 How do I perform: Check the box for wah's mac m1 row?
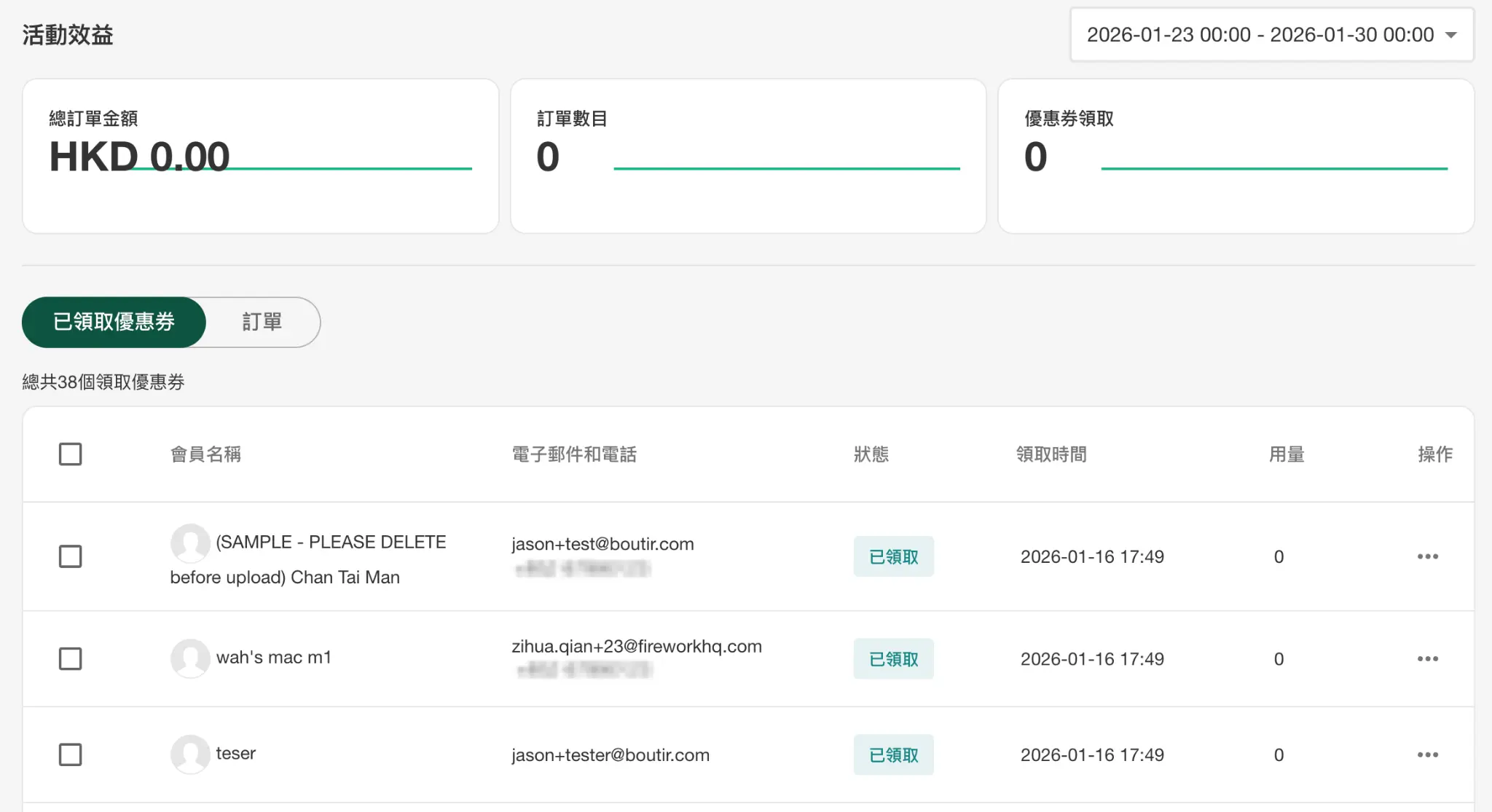(x=71, y=658)
